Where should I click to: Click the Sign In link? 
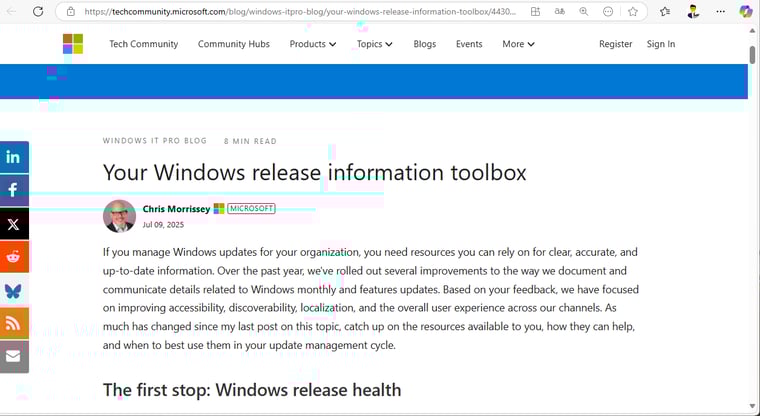661,44
